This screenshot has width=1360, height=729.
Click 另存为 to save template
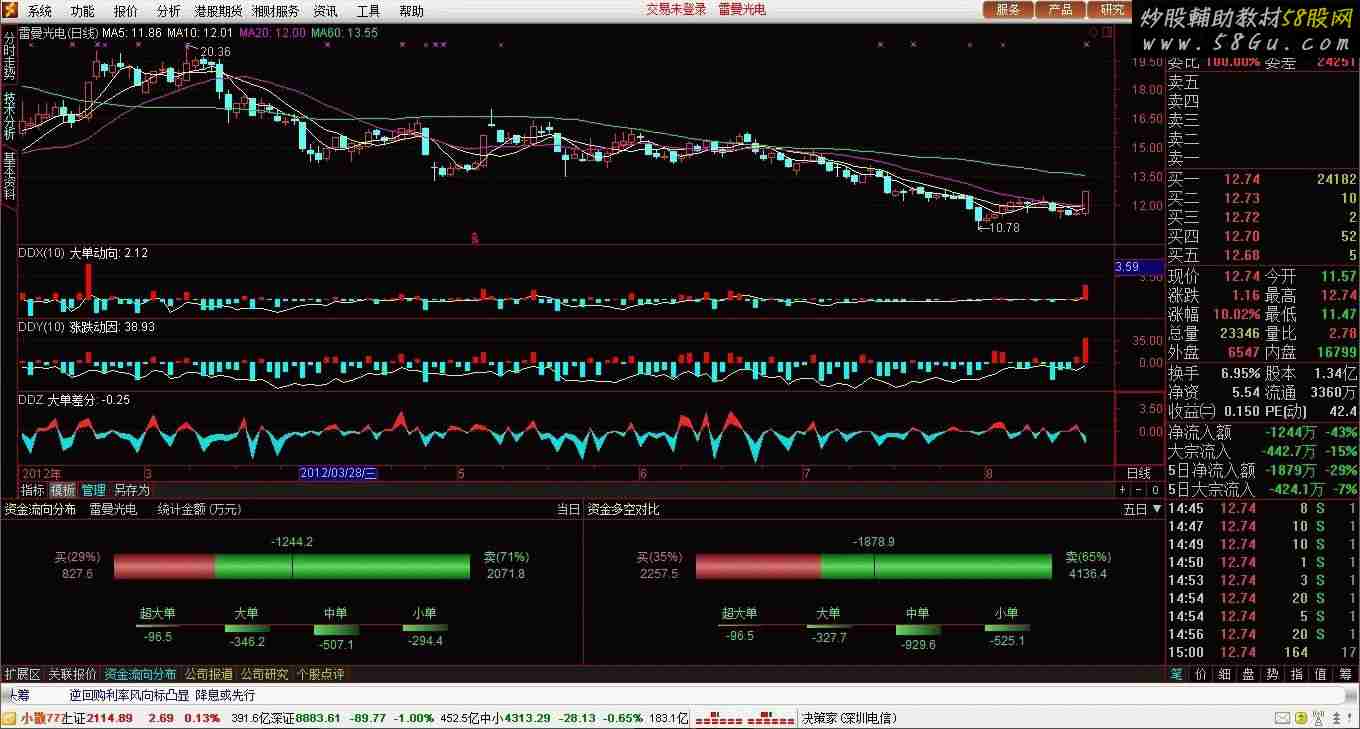click(131, 490)
